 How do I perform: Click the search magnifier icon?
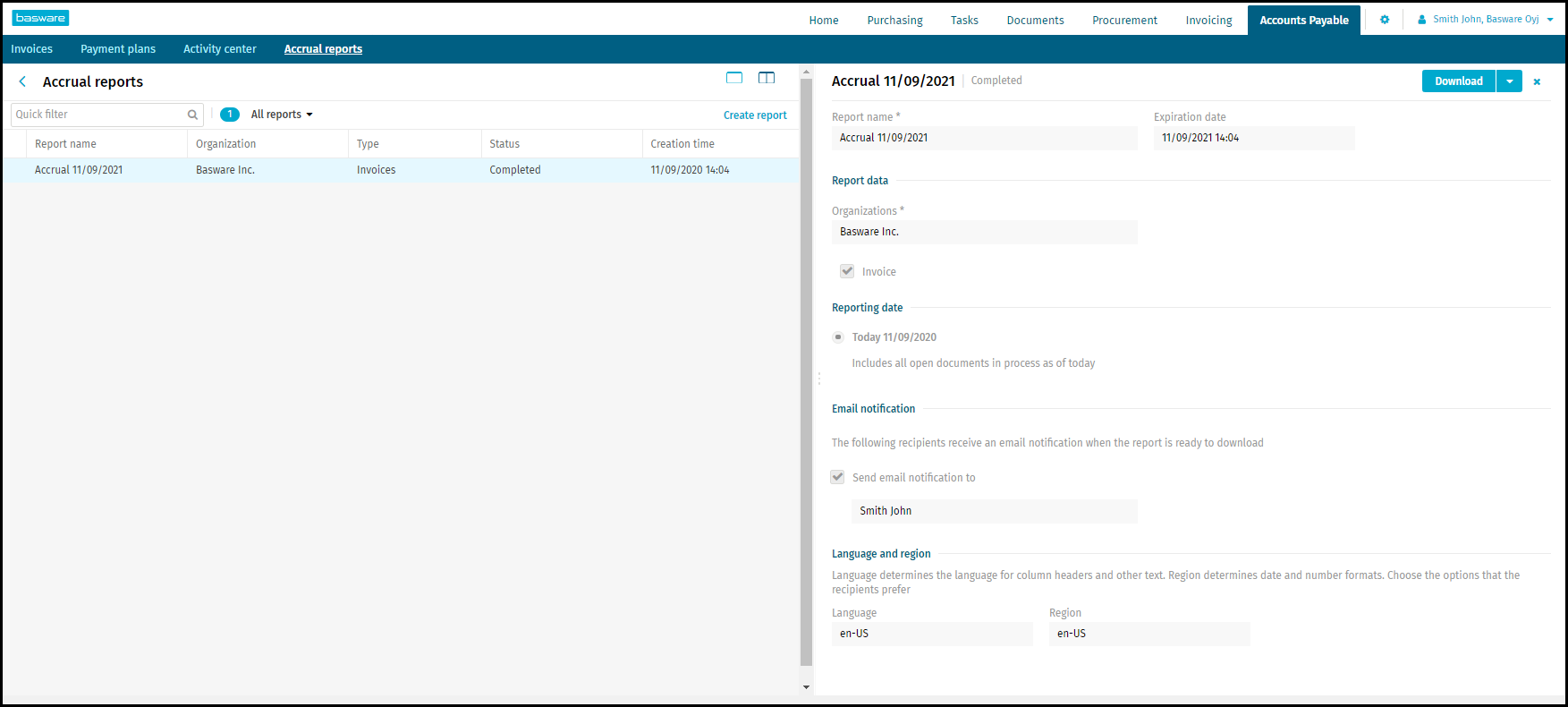tap(192, 115)
